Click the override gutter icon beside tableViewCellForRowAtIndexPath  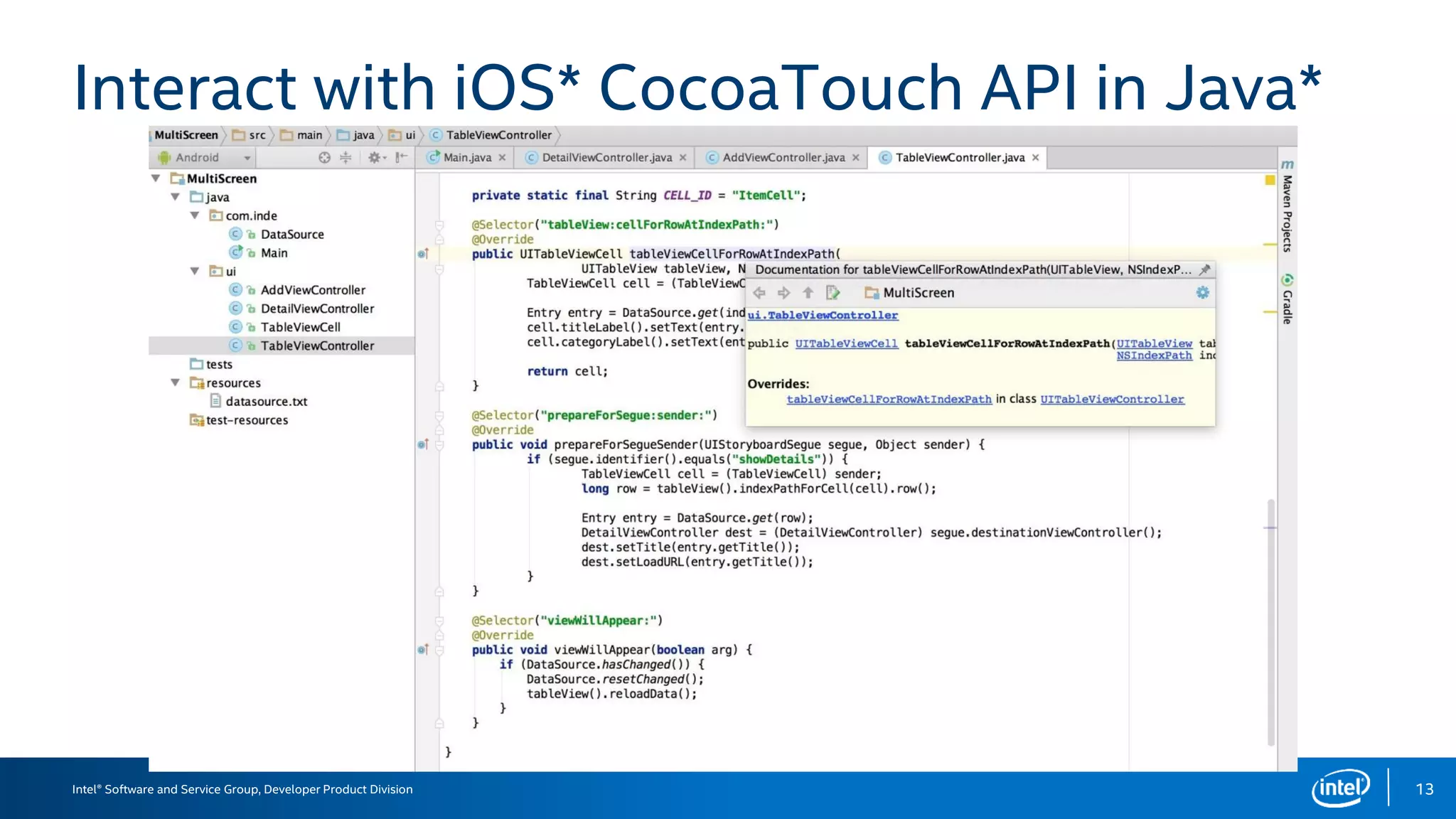pyautogui.click(x=423, y=254)
